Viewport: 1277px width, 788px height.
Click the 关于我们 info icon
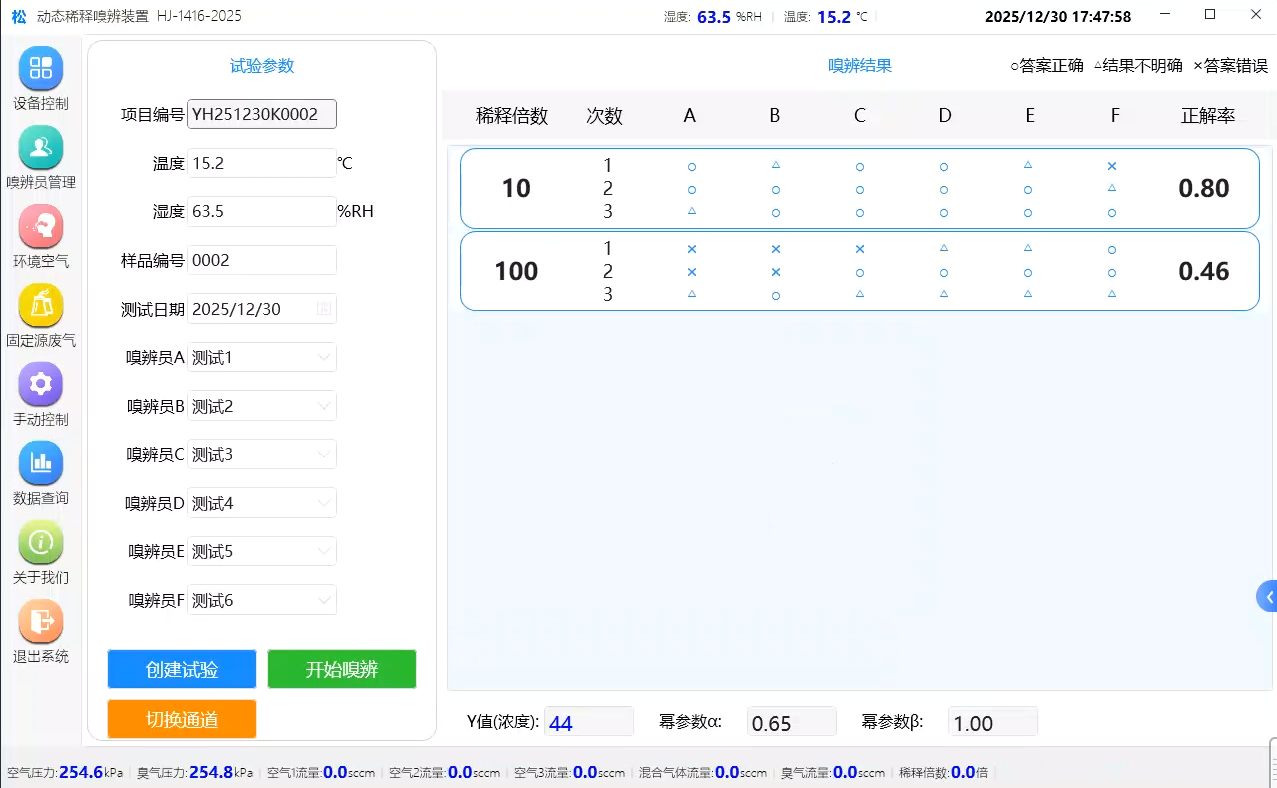tap(40, 542)
